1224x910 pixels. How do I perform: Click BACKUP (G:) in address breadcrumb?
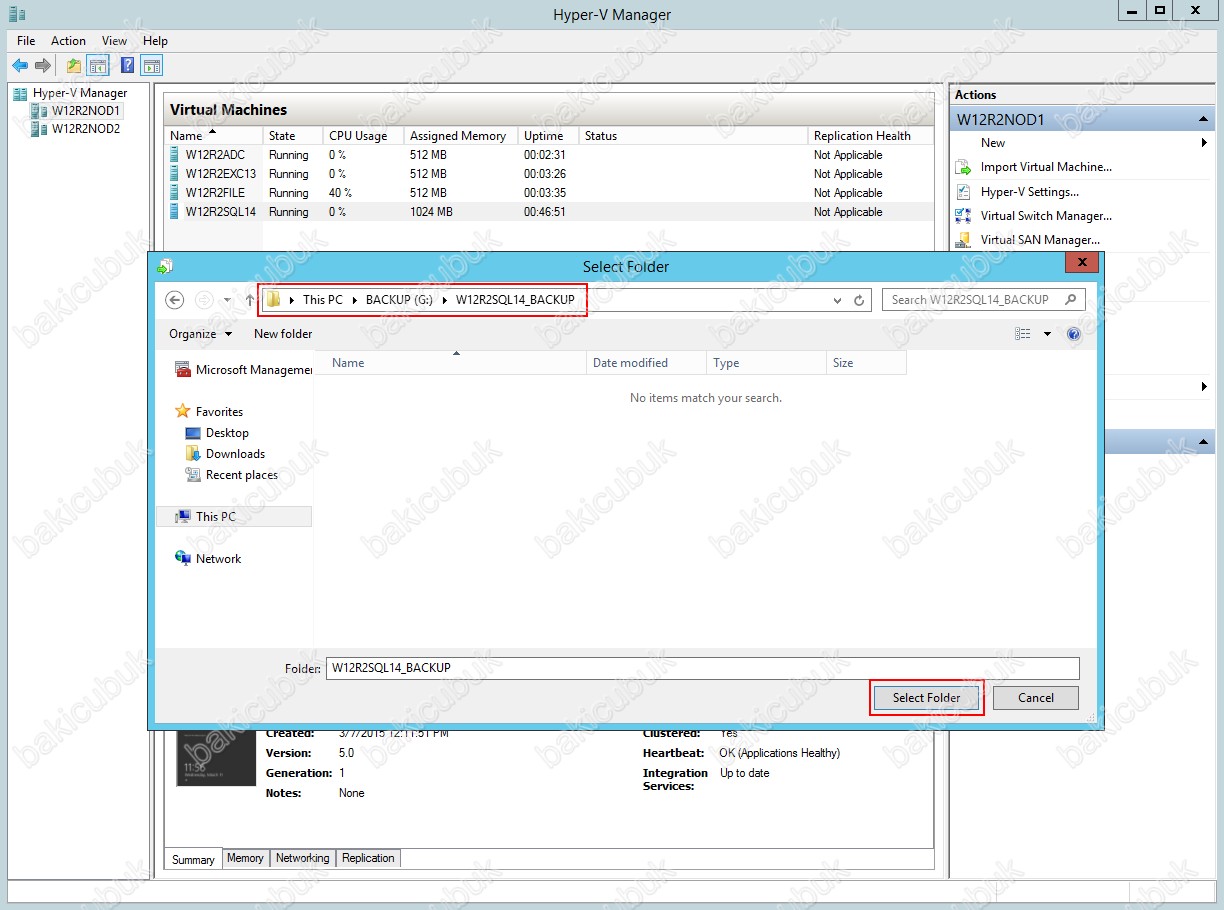(399, 300)
